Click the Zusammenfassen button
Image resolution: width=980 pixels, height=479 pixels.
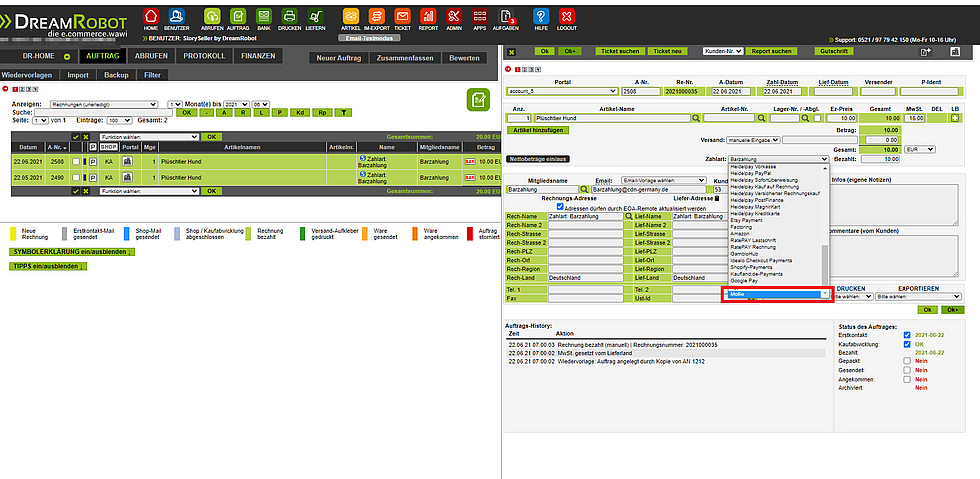tap(405, 58)
